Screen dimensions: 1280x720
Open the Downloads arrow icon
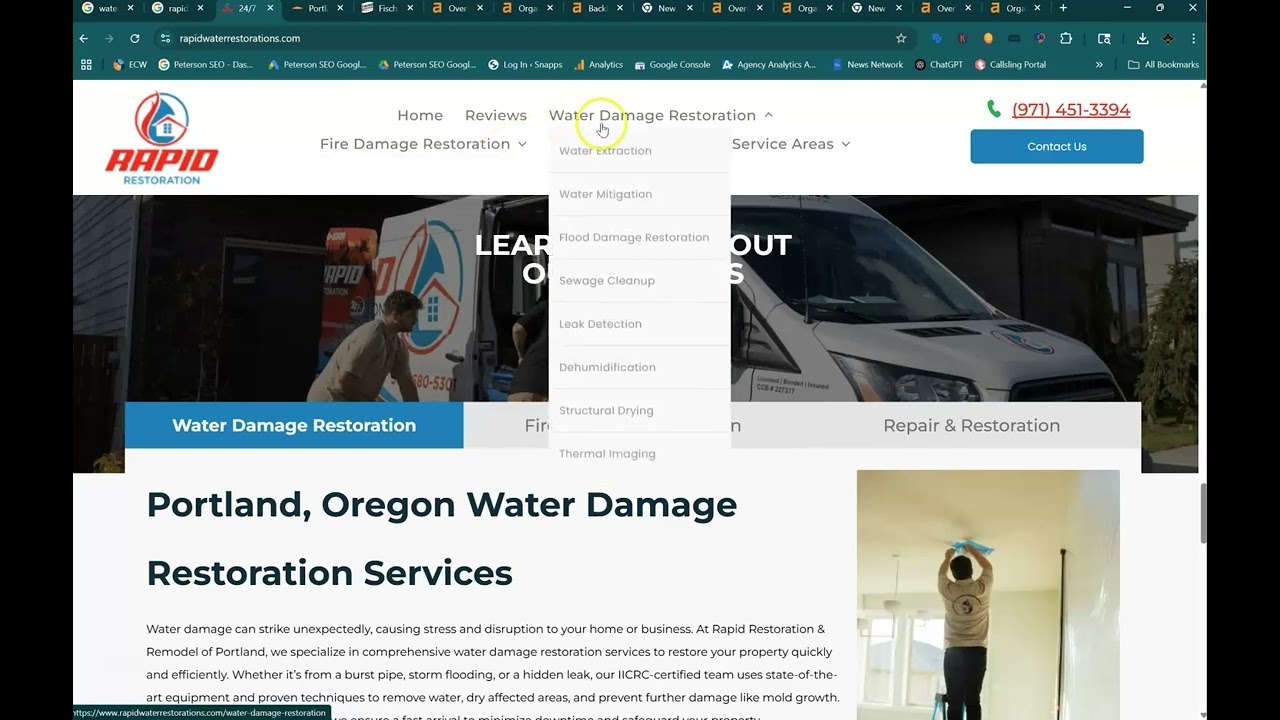pyautogui.click(x=1142, y=38)
